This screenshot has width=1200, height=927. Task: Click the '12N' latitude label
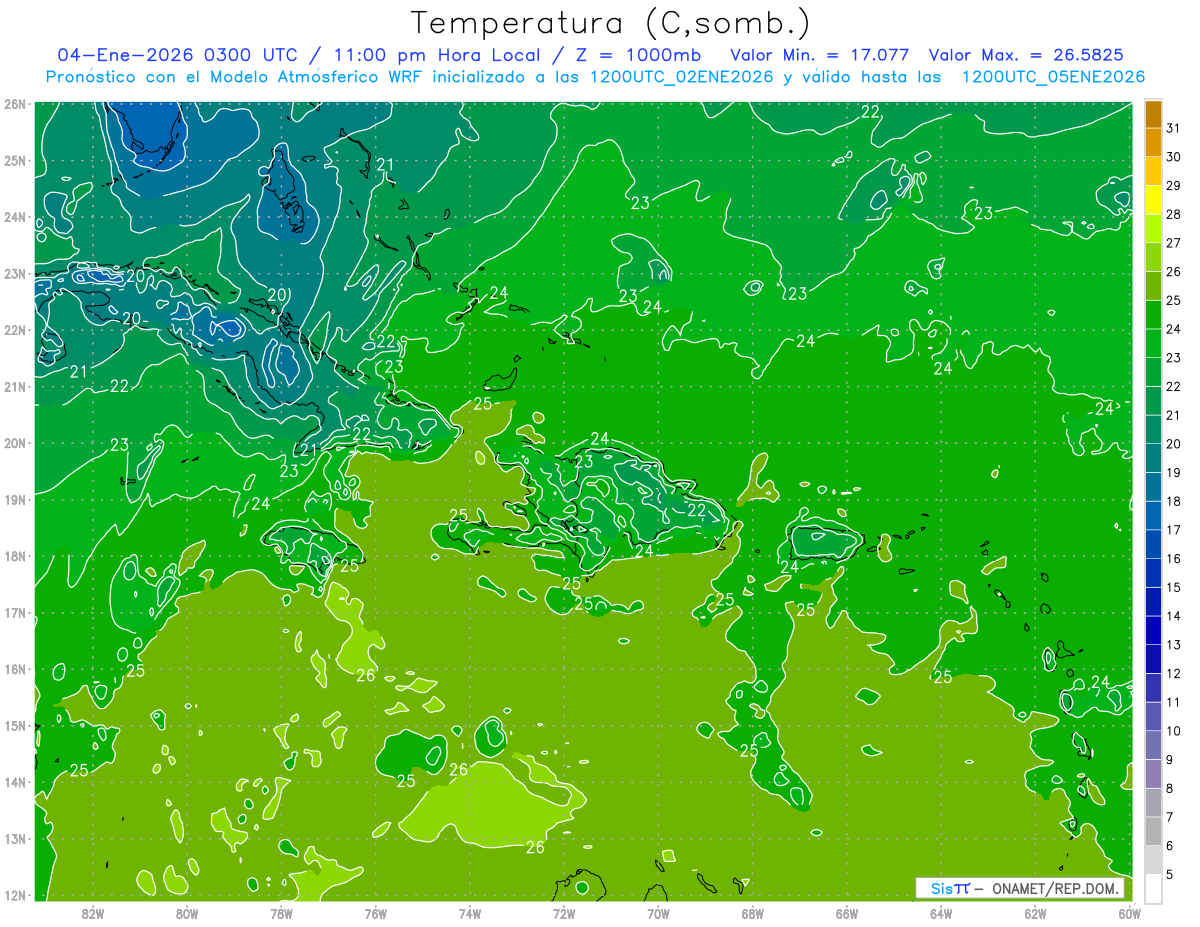click(15, 895)
